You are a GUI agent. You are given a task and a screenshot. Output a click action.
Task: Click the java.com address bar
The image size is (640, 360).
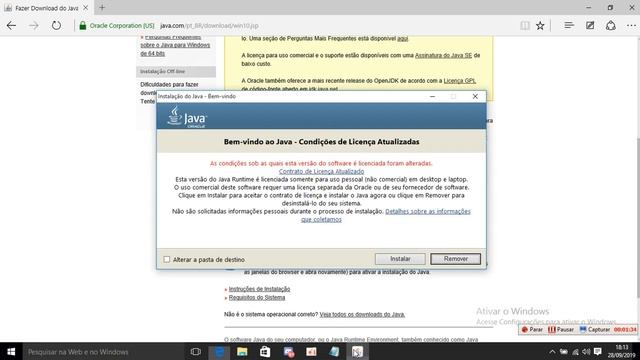click(x=209, y=26)
